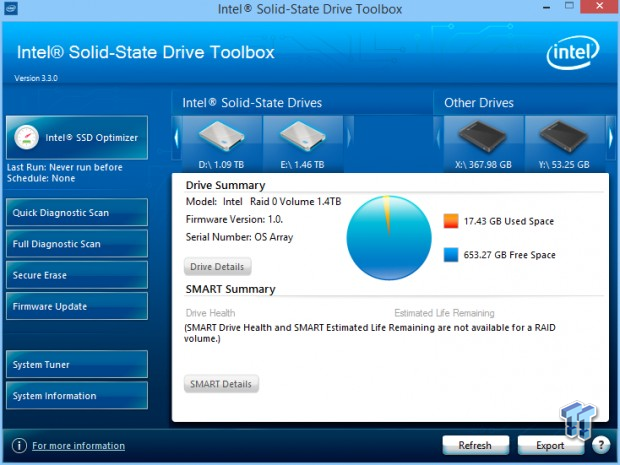Click the Refresh button

(475, 445)
